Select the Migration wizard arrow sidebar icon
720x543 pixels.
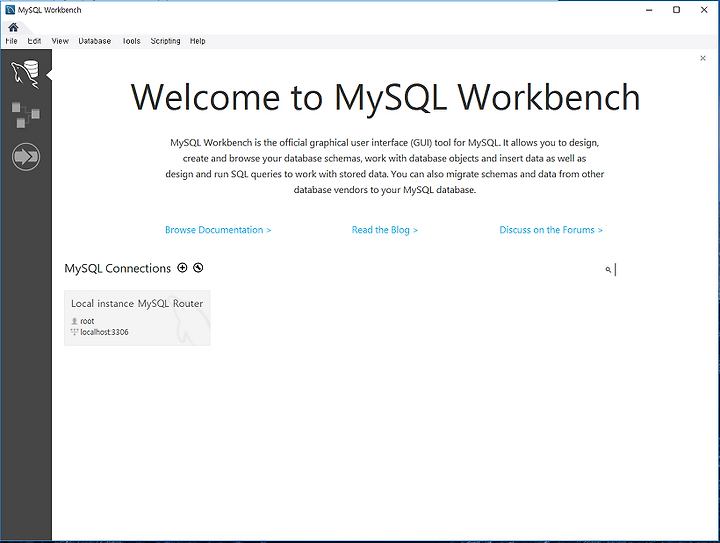click(26, 157)
